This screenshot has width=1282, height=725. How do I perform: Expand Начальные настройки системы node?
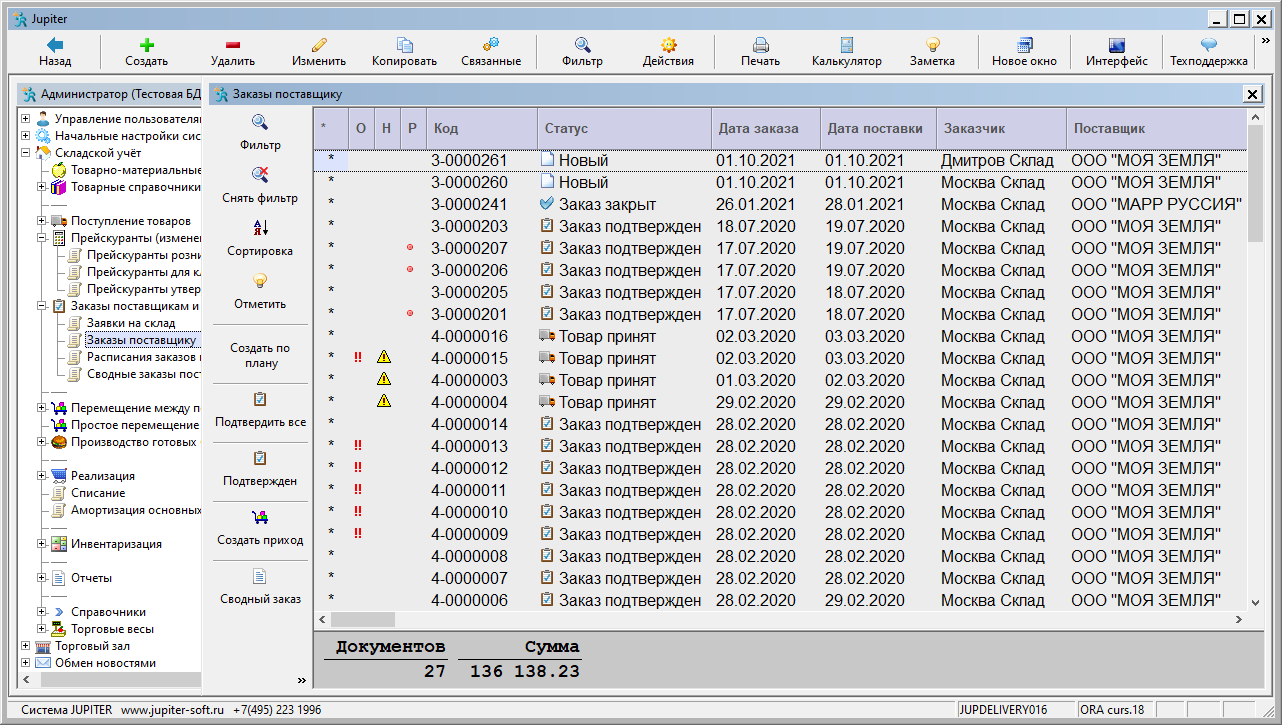coord(25,136)
